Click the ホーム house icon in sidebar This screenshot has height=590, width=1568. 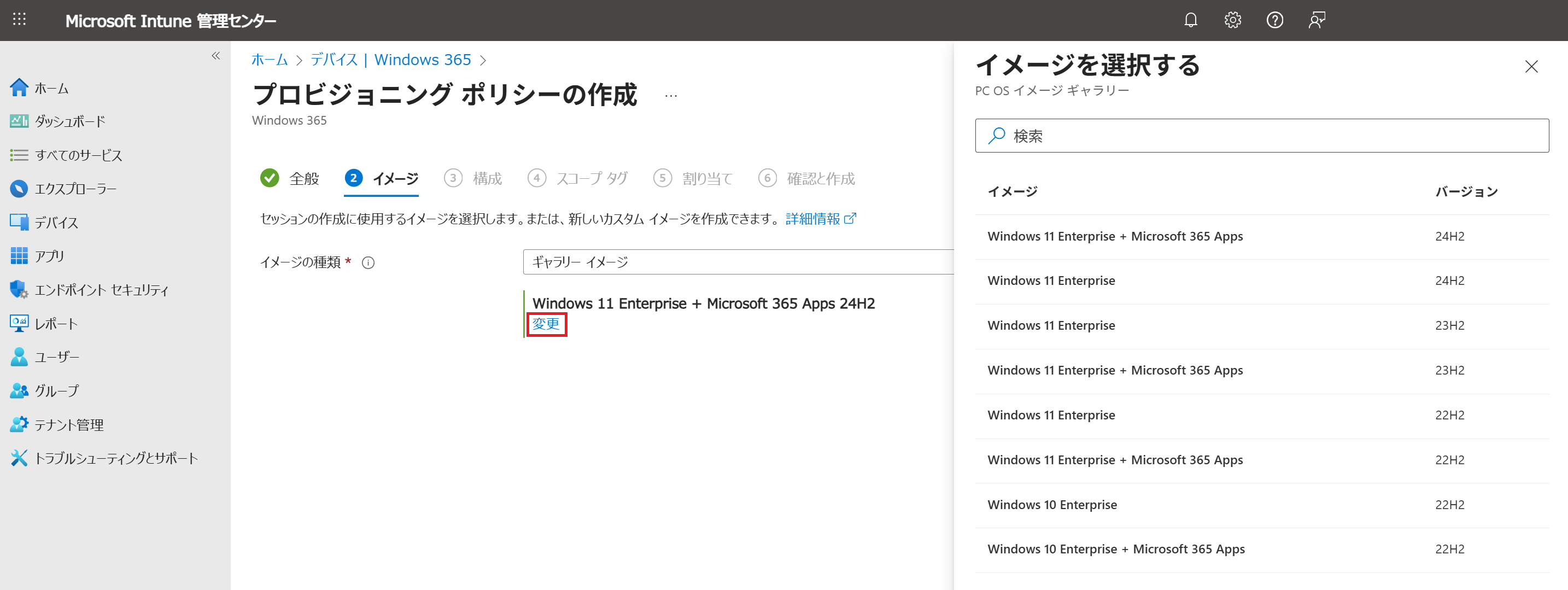pyautogui.click(x=19, y=87)
